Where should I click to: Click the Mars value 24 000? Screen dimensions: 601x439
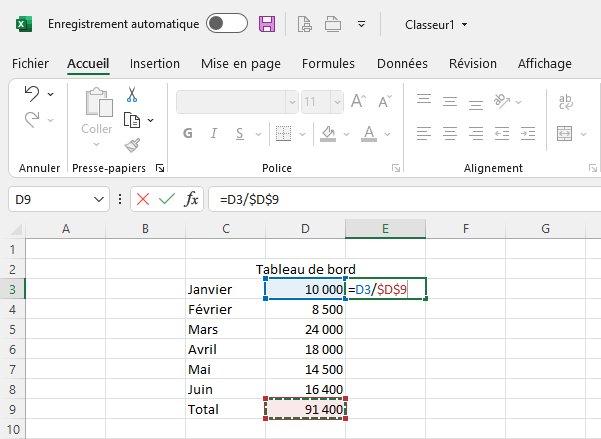tap(305, 329)
